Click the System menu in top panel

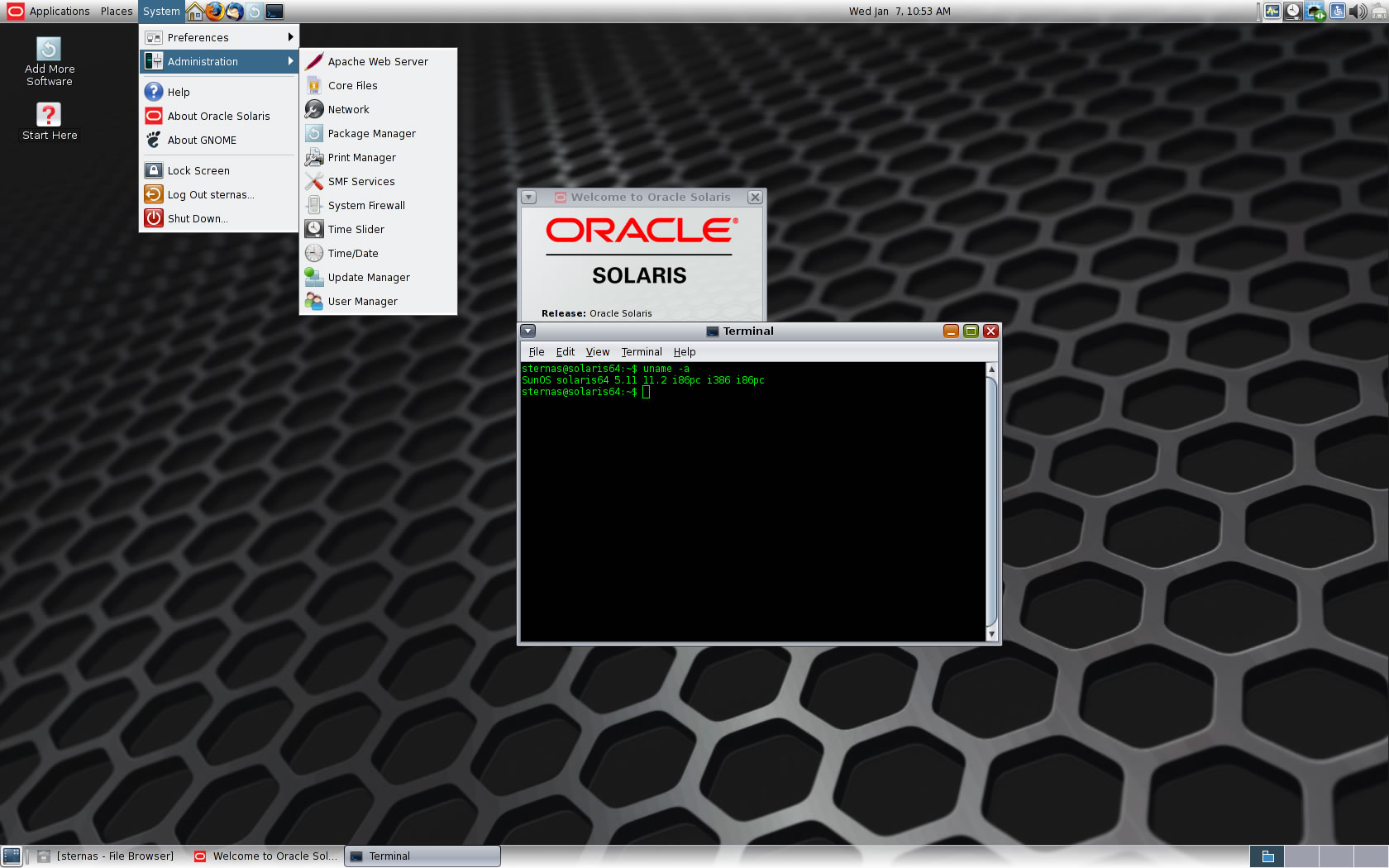click(161, 12)
